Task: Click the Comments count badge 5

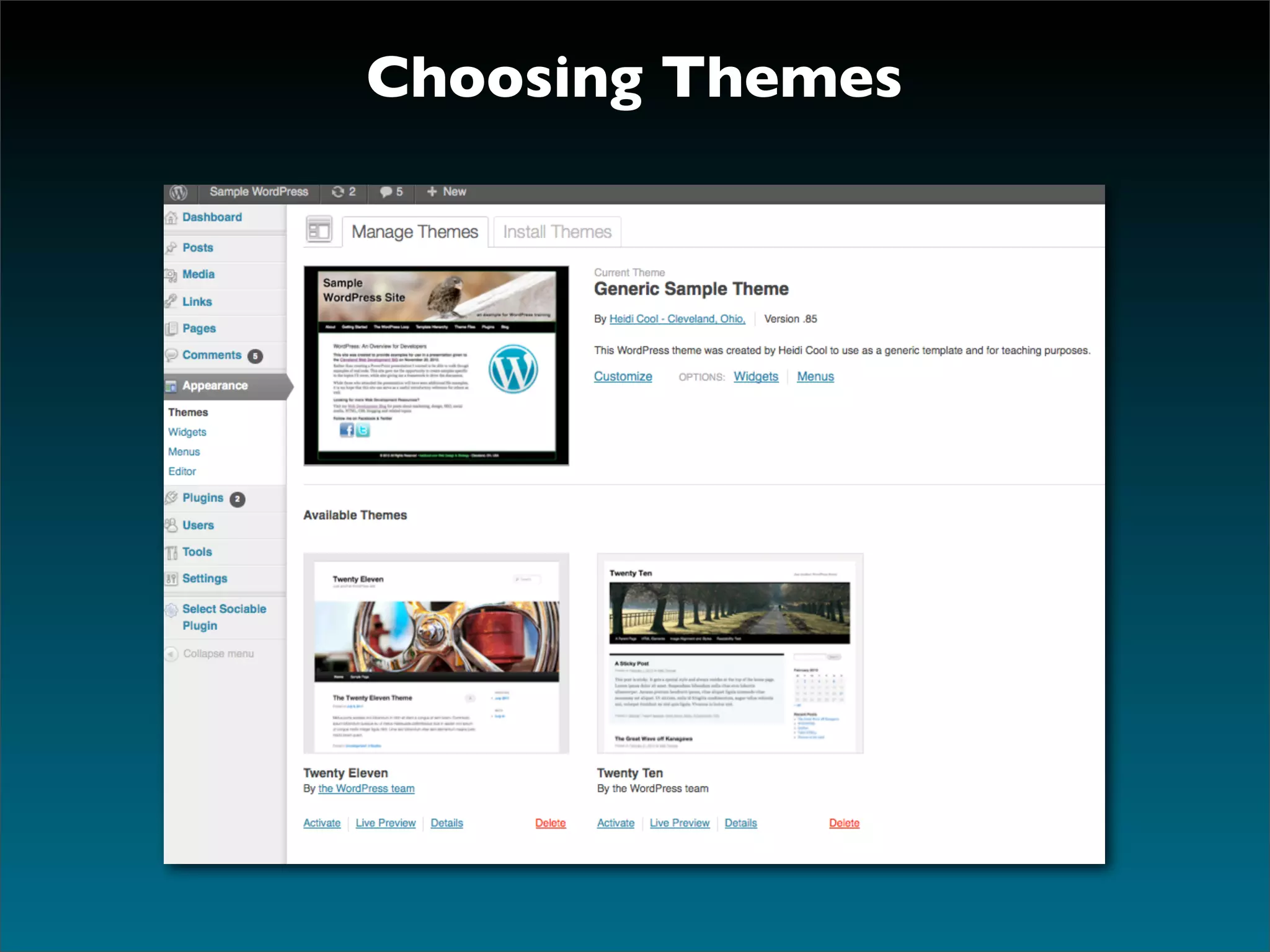Action: (255, 356)
